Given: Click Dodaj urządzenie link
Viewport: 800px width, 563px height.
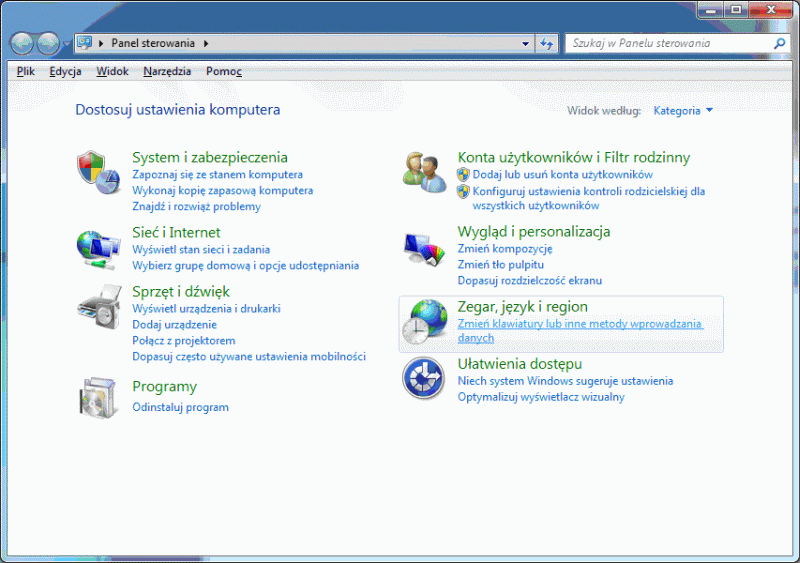Looking at the screenshot, I should pyautogui.click(x=174, y=325).
